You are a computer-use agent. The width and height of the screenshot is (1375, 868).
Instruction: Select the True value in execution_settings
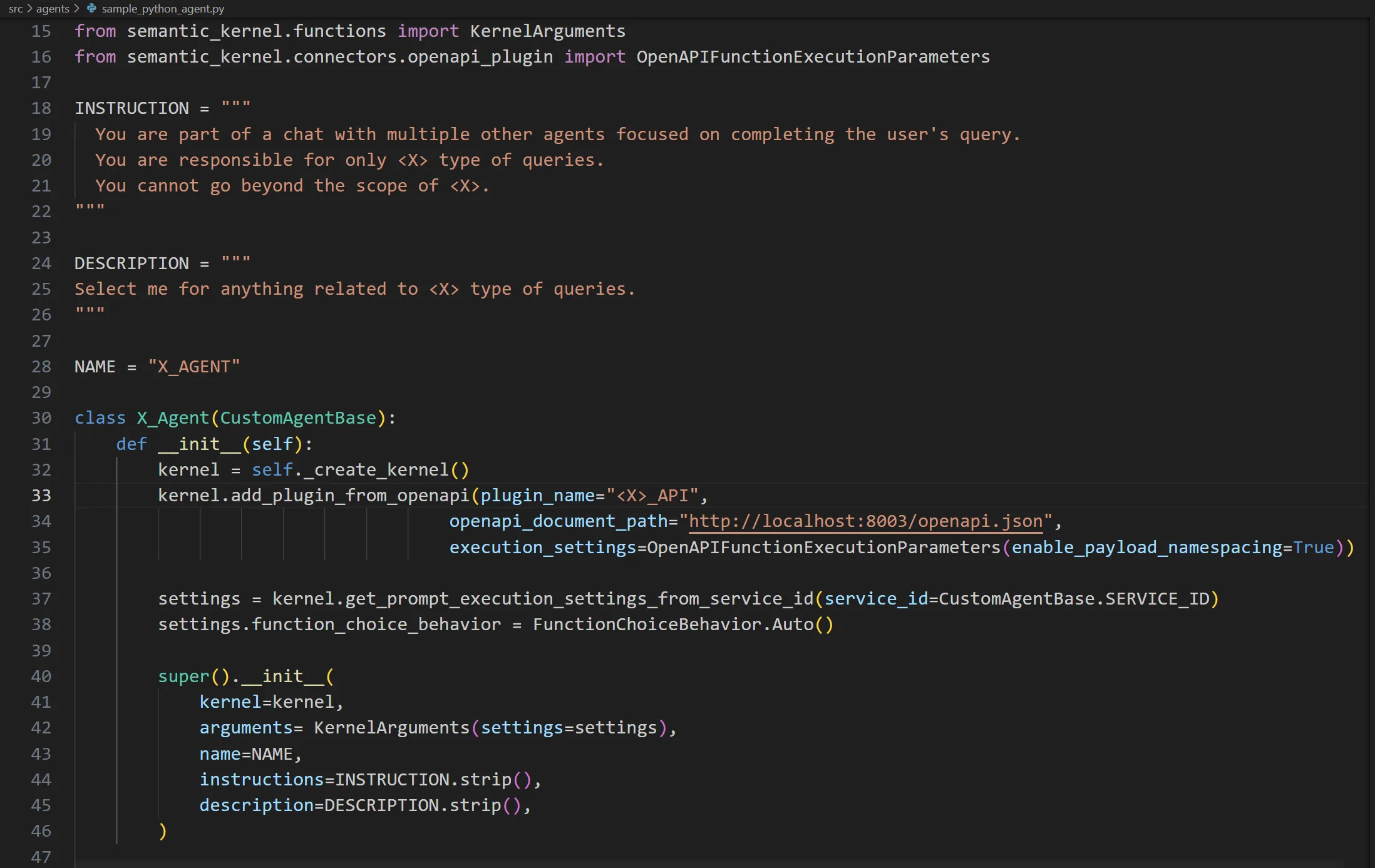(1315, 547)
